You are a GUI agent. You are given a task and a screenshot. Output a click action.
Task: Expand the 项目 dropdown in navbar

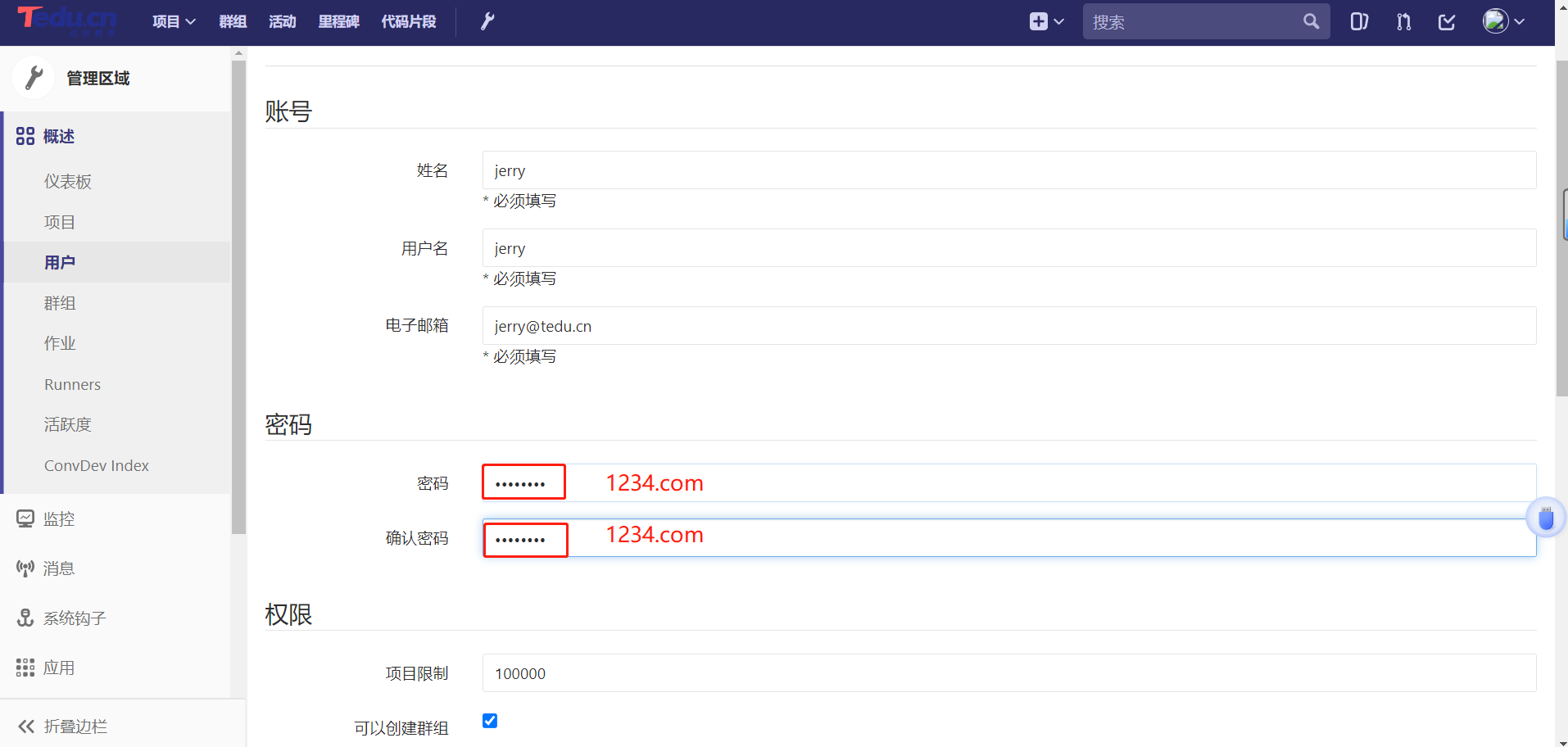tap(174, 21)
